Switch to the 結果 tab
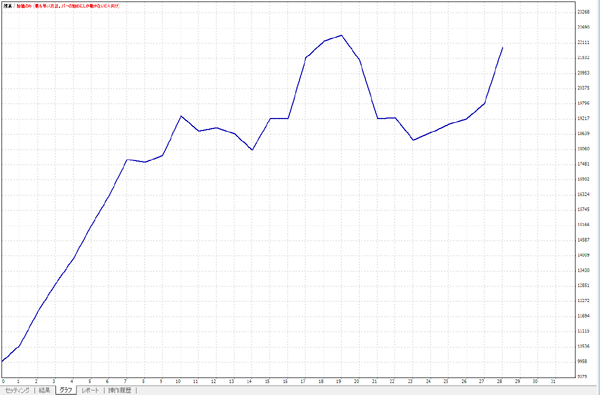Screen dimensions: 600x395 point(44,390)
